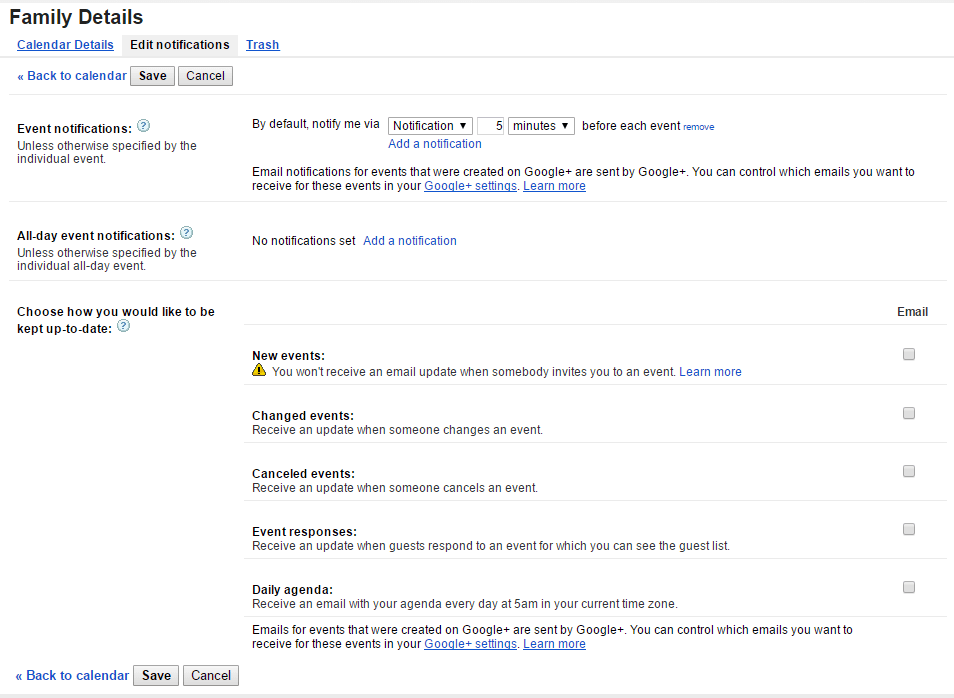Enable Event responses email checkbox

(x=909, y=529)
